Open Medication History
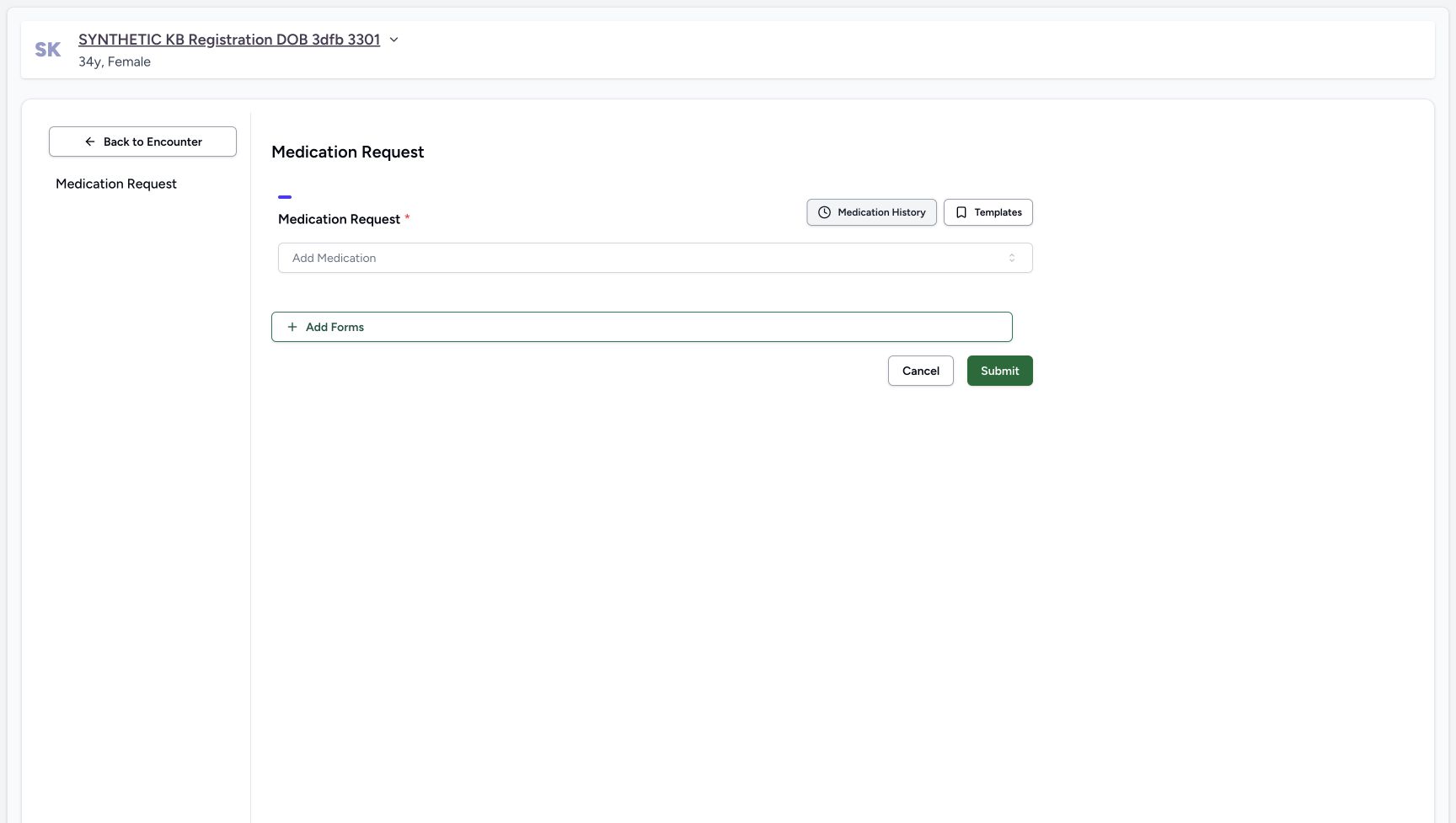Viewport: 1456px width, 823px height. 871,212
